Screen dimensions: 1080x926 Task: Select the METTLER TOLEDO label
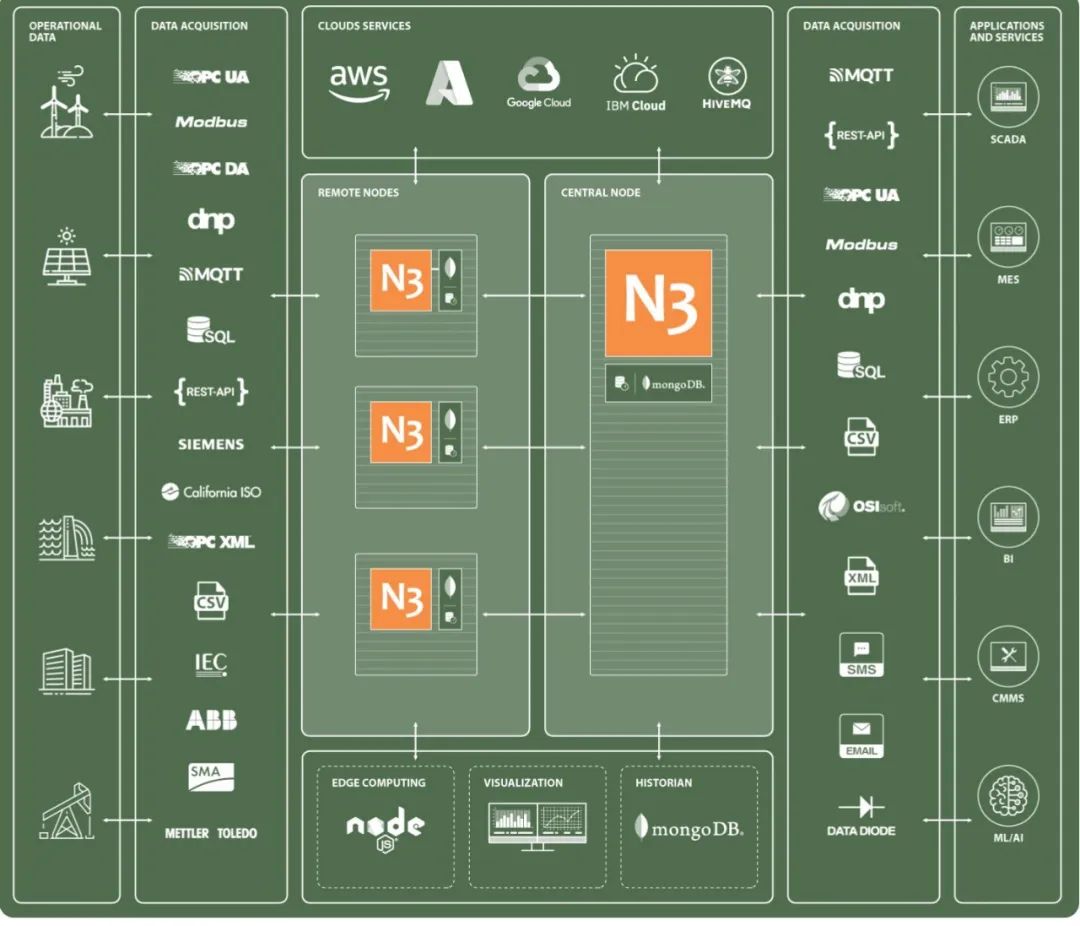click(211, 834)
